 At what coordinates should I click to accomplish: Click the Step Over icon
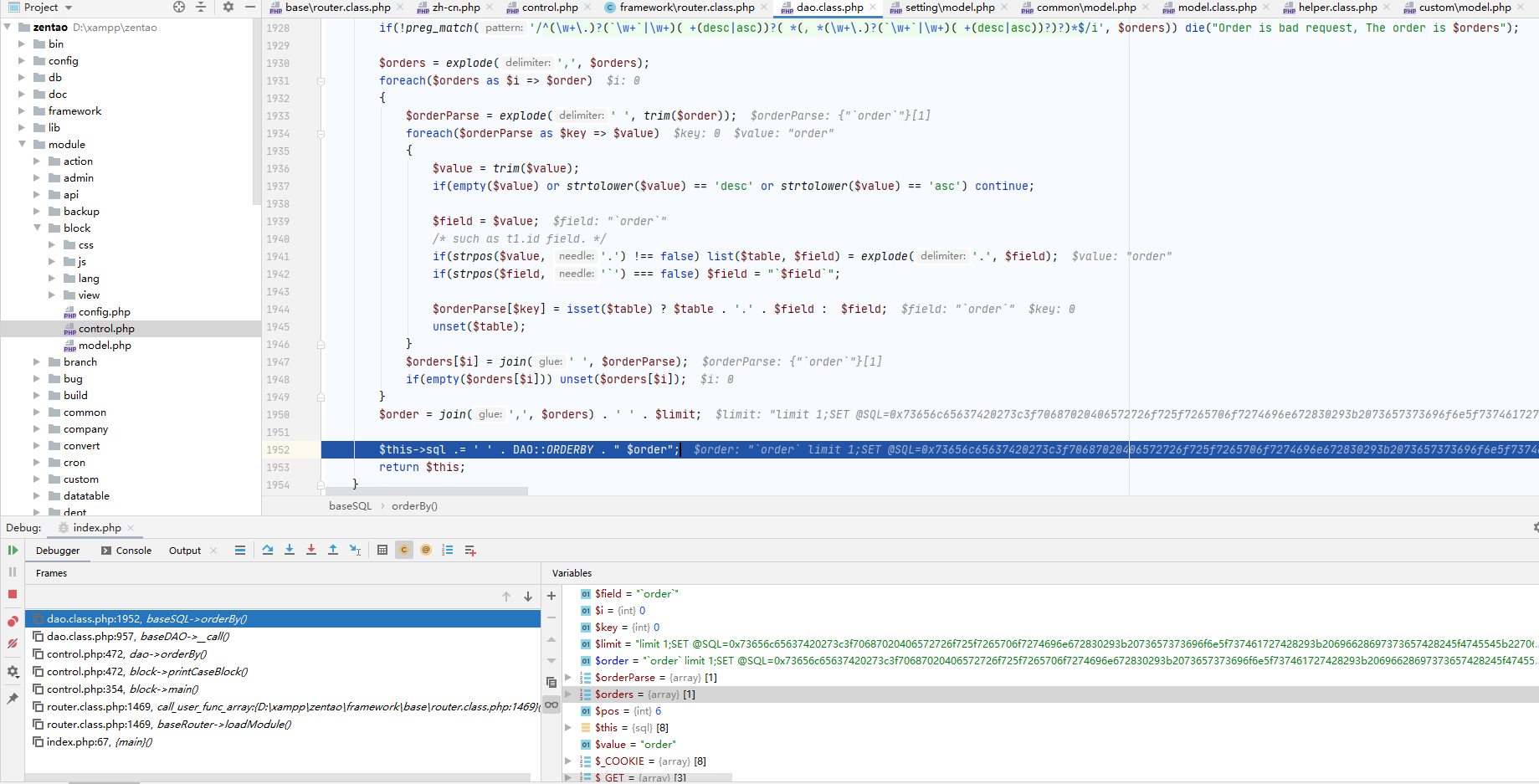(x=268, y=550)
